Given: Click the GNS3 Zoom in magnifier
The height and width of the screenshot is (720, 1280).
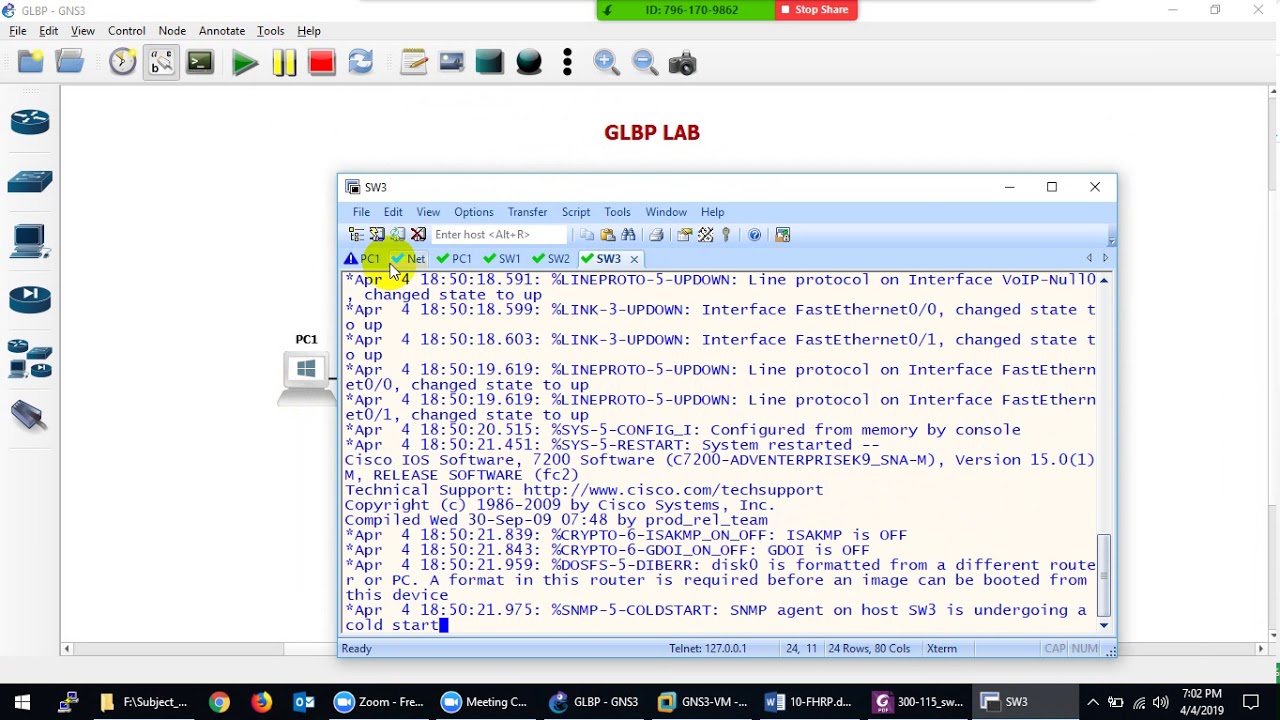Looking at the screenshot, I should (x=606, y=63).
